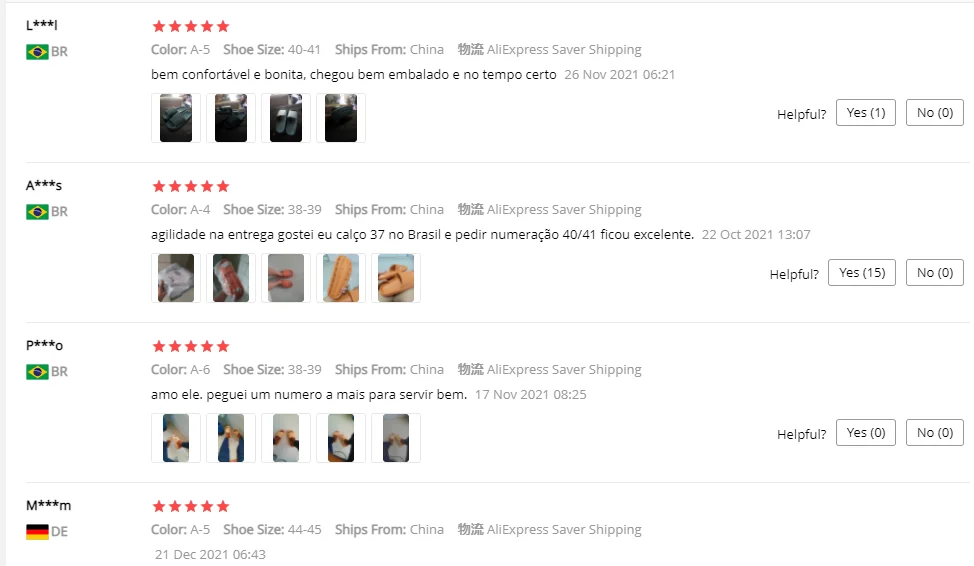Click five-star rating of P***o's review
The height and width of the screenshot is (566, 974).
pyautogui.click(x=191, y=346)
